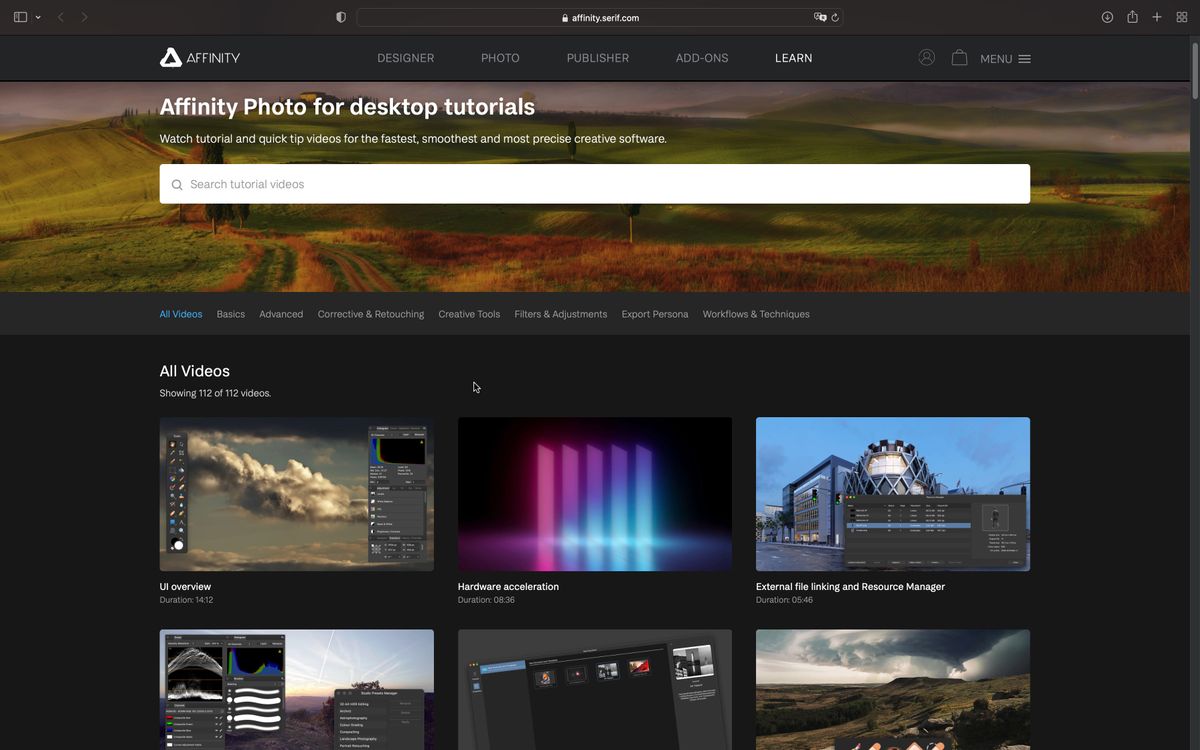This screenshot has height=750, width=1200.
Task: Show tab overview with the grid icon
Action: tap(1181, 16)
